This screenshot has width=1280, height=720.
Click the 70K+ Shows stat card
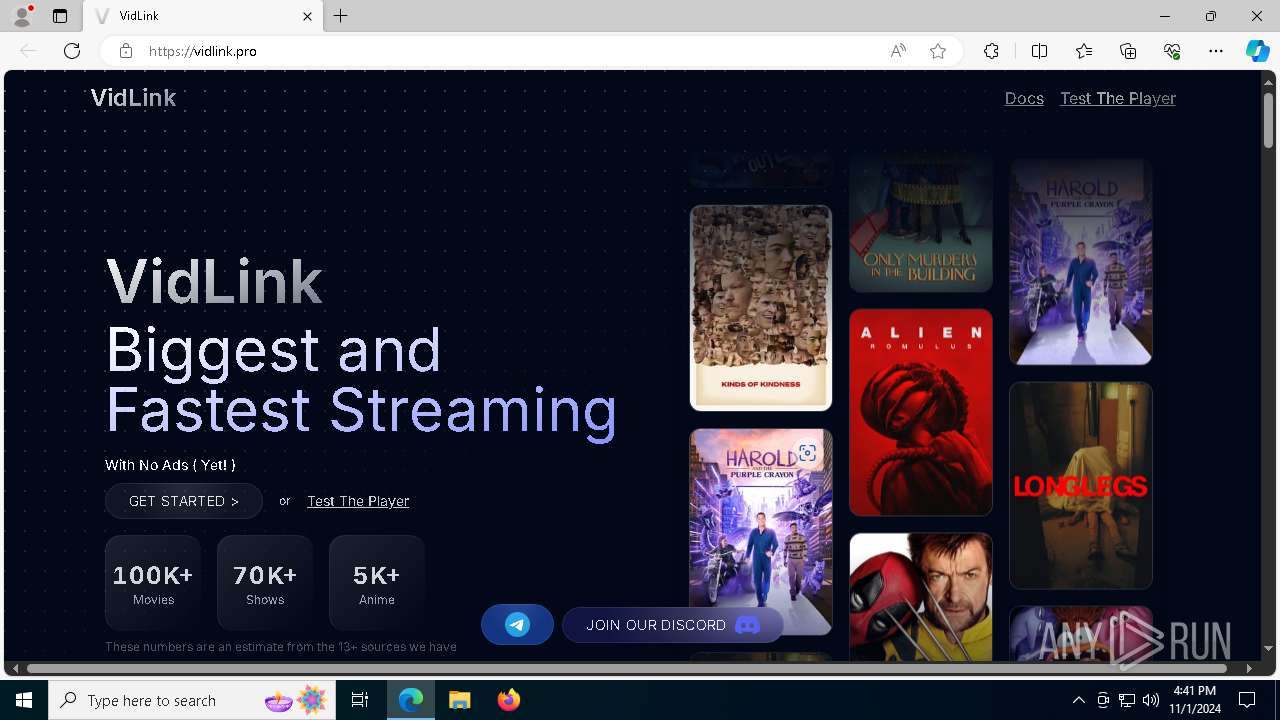point(265,583)
